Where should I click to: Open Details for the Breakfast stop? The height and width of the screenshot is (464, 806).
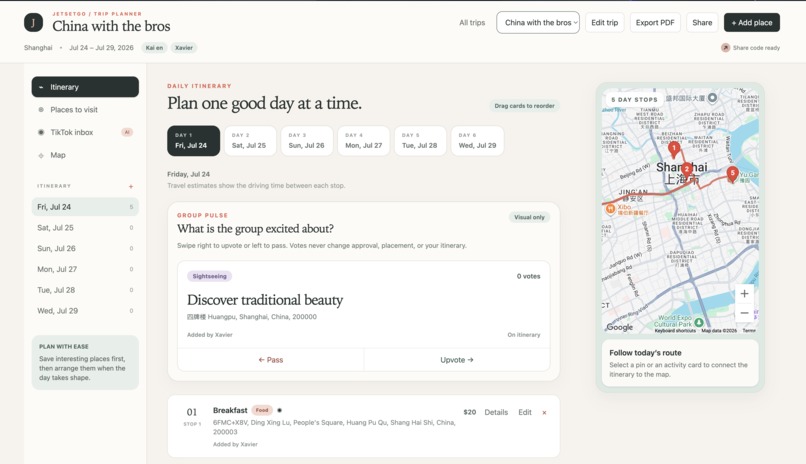tap(496, 412)
